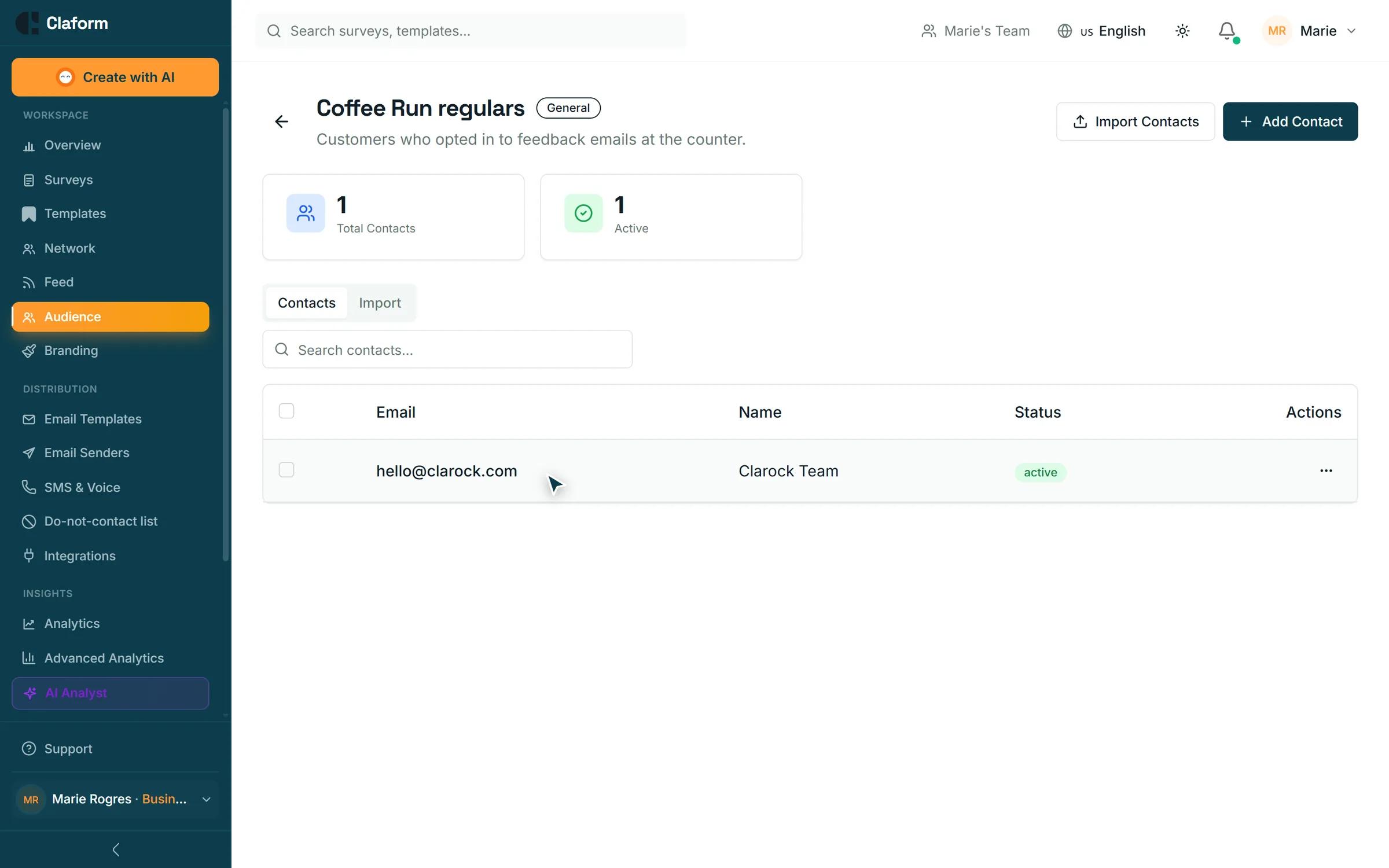Go to Email Templates
The width and height of the screenshot is (1389, 868).
(x=110, y=419)
